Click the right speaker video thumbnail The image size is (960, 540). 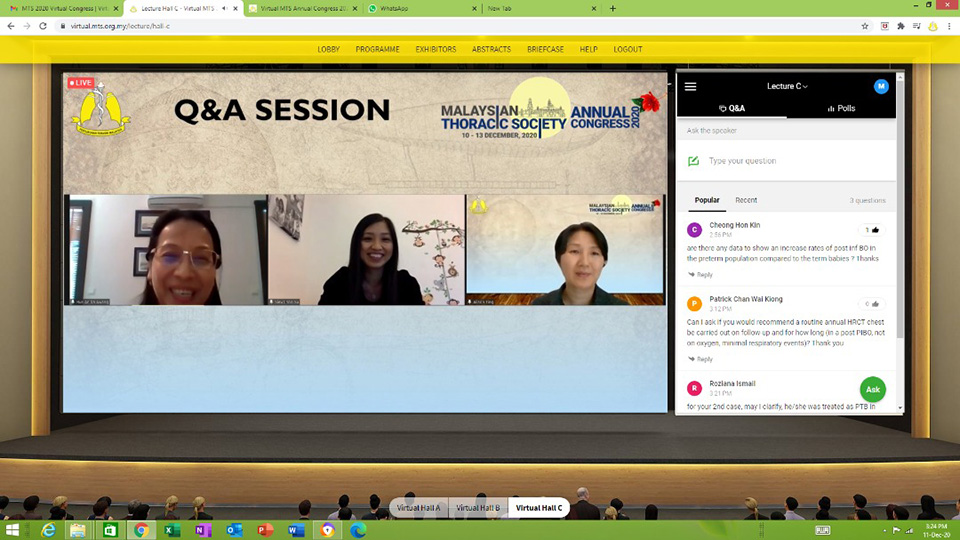[x=565, y=250]
